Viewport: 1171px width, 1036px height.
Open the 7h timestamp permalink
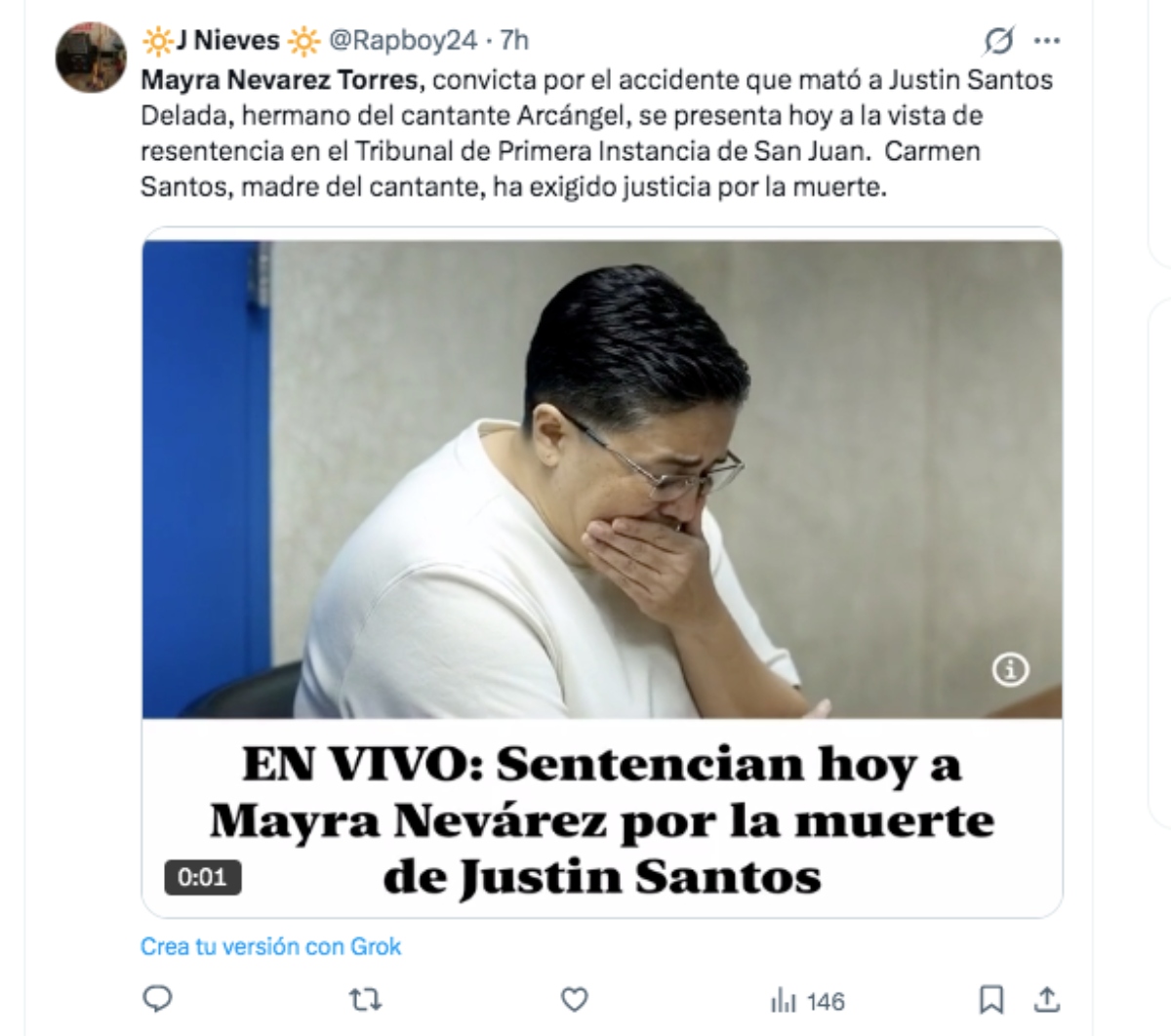pos(514,41)
